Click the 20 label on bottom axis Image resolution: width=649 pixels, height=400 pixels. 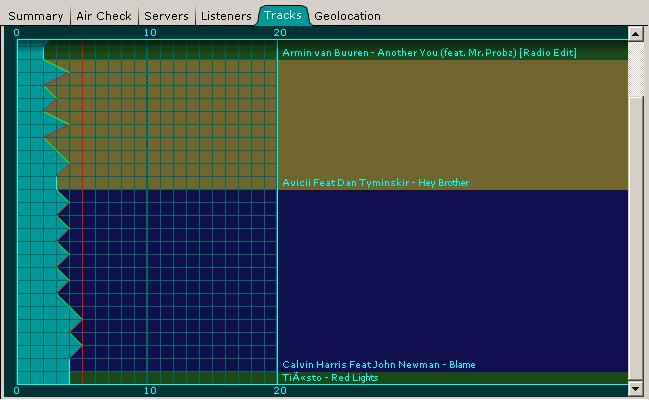[x=281, y=391]
